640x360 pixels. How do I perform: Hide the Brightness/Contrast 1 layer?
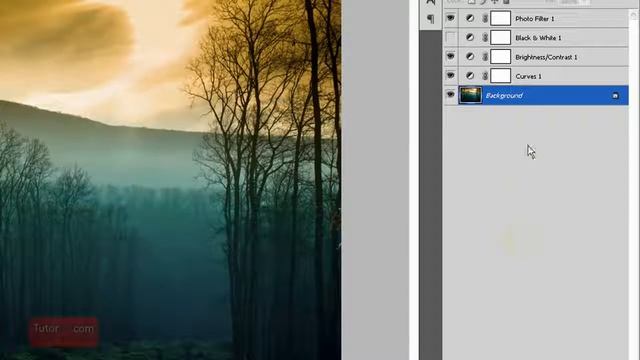click(451, 56)
